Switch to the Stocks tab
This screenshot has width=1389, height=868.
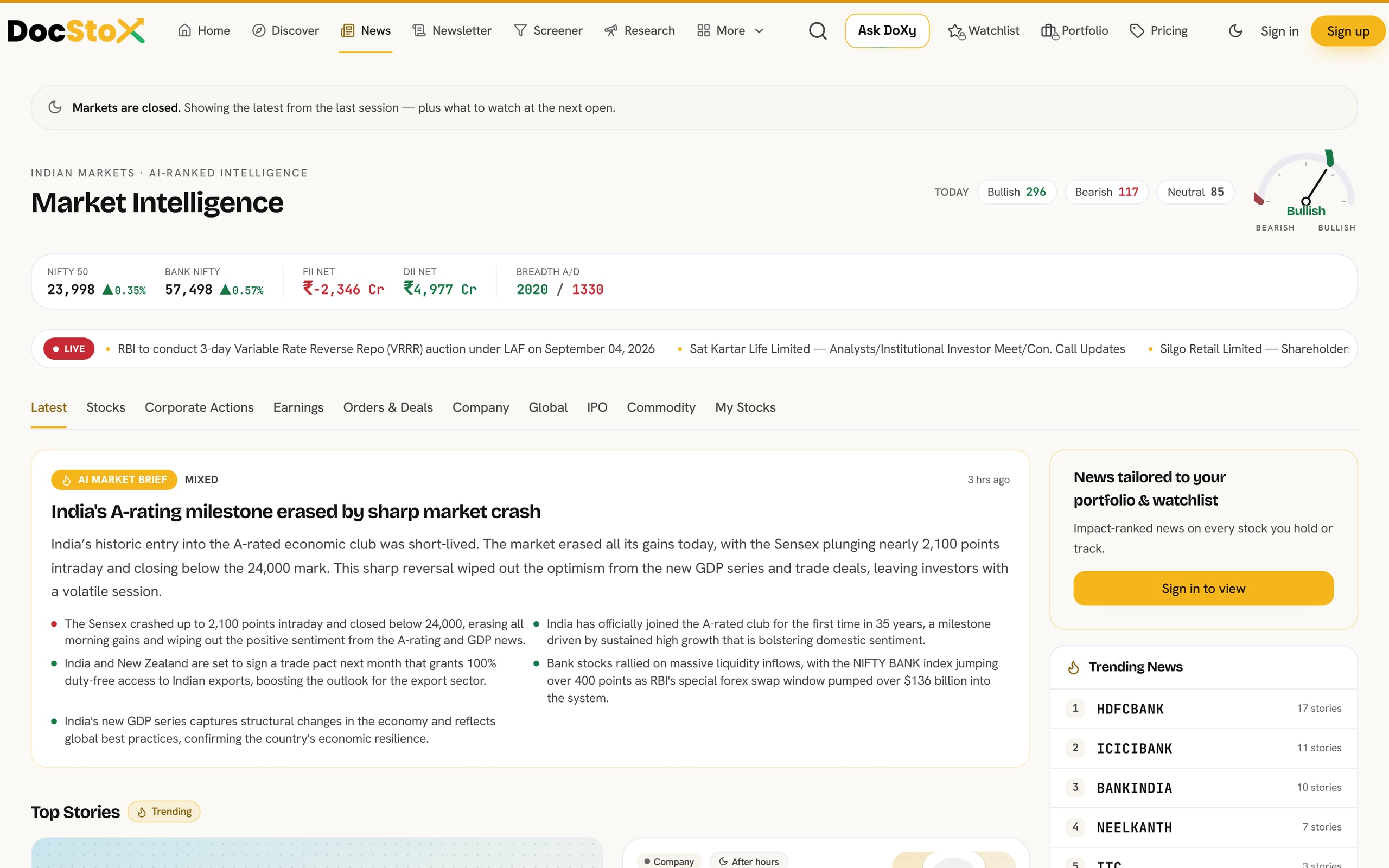[106, 407]
